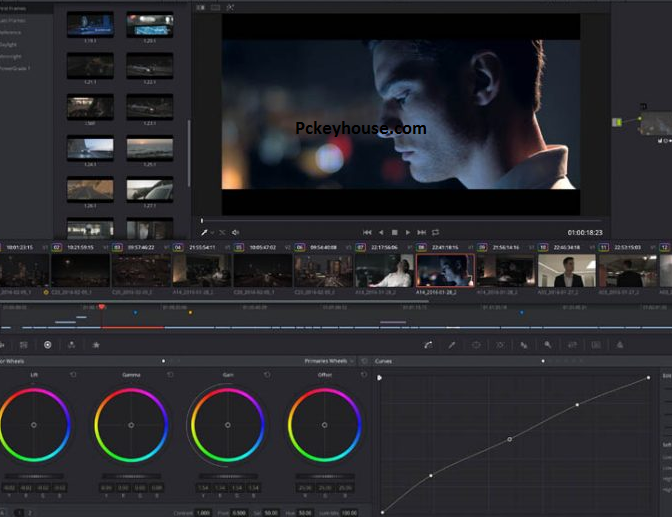Mute audio with viewer speaker icon
This screenshot has width=672, height=517.
coord(235,232)
